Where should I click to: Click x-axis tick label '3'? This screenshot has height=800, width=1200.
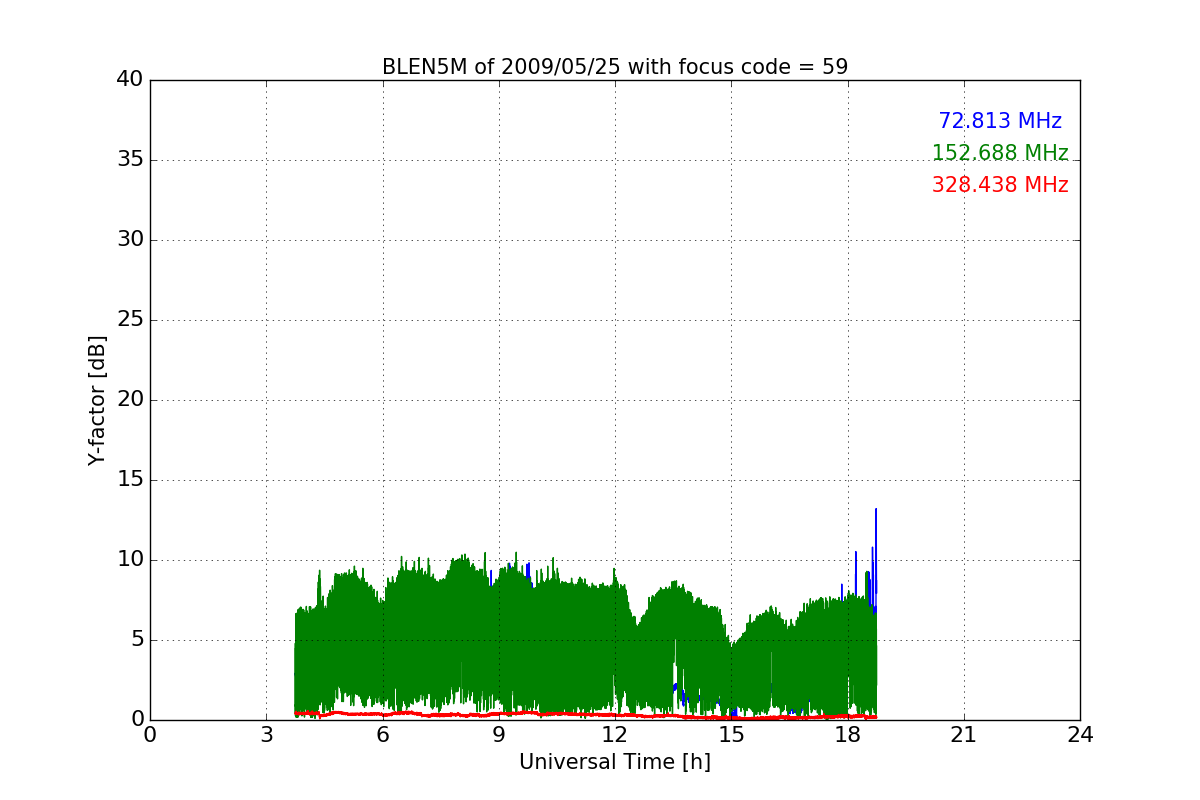[266, 735]
